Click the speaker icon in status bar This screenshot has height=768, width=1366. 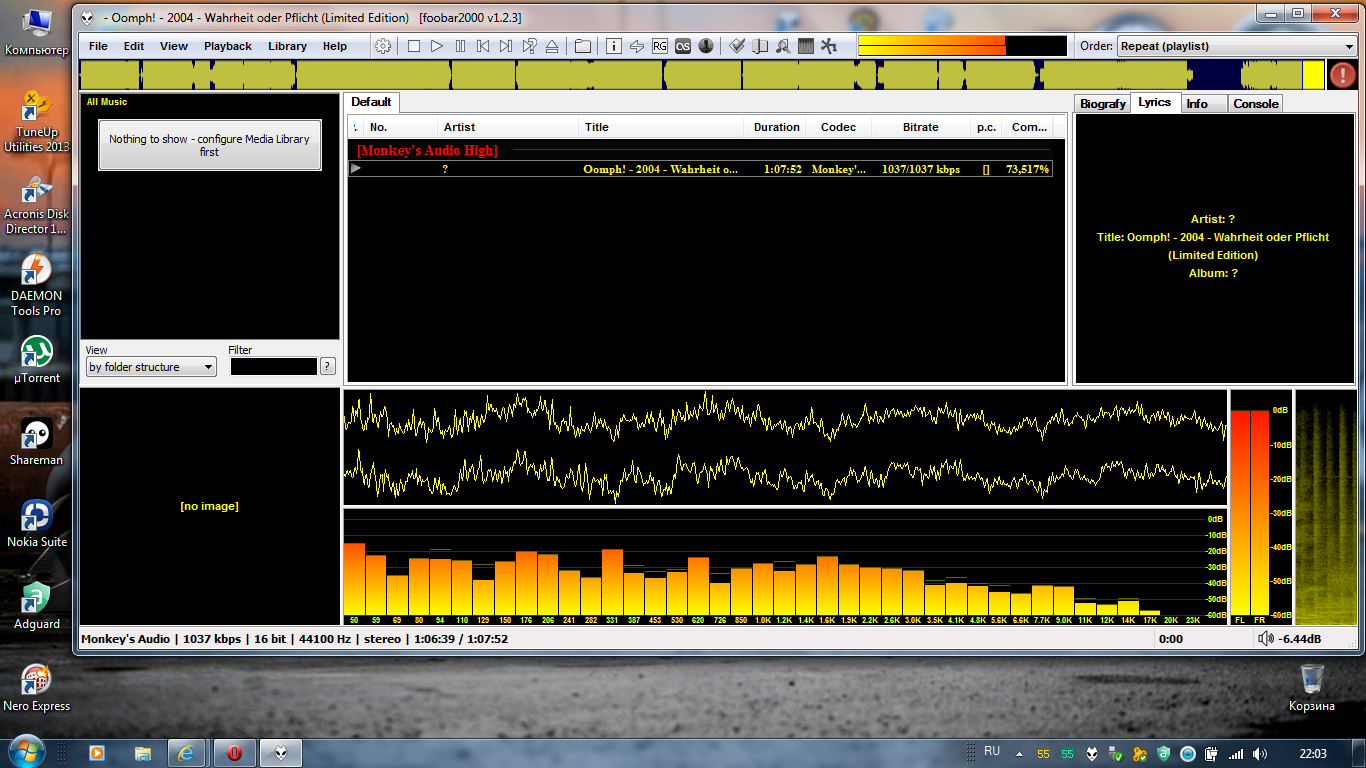click(x=1266, y=638)
